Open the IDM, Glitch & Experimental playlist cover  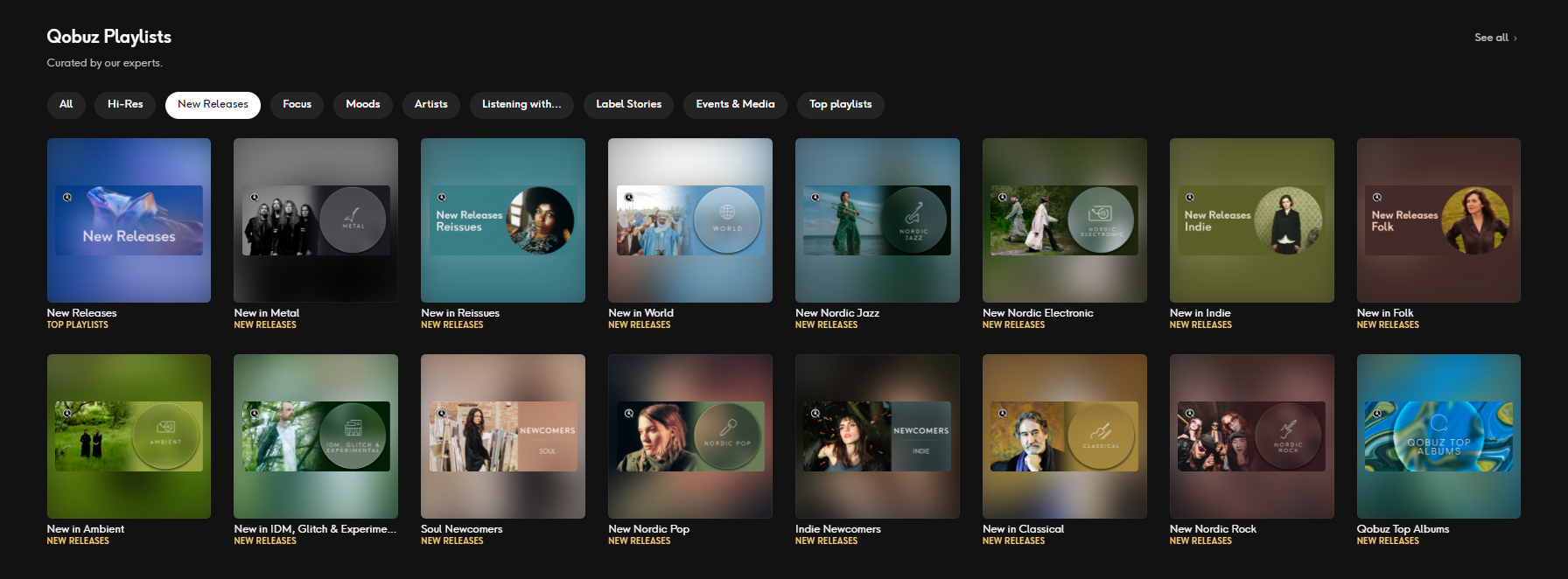pos(316,436)
